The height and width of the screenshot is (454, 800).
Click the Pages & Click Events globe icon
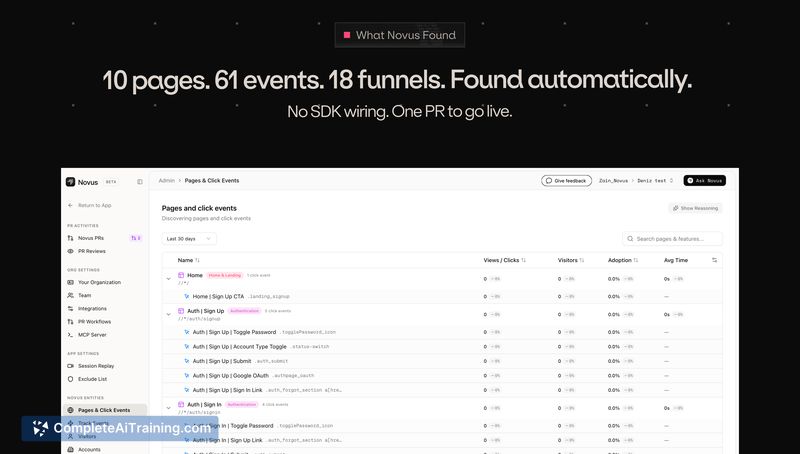tap(70, 410)
